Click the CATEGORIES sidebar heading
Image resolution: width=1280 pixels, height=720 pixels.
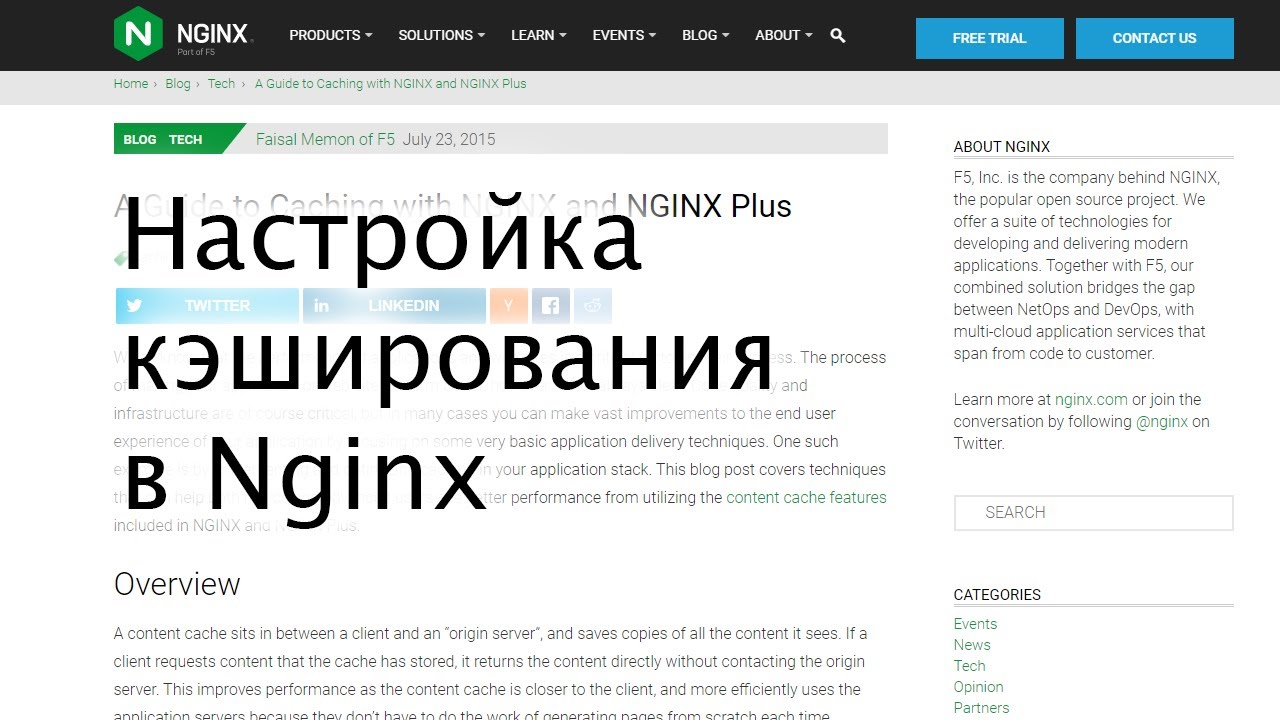coord(997,595)
